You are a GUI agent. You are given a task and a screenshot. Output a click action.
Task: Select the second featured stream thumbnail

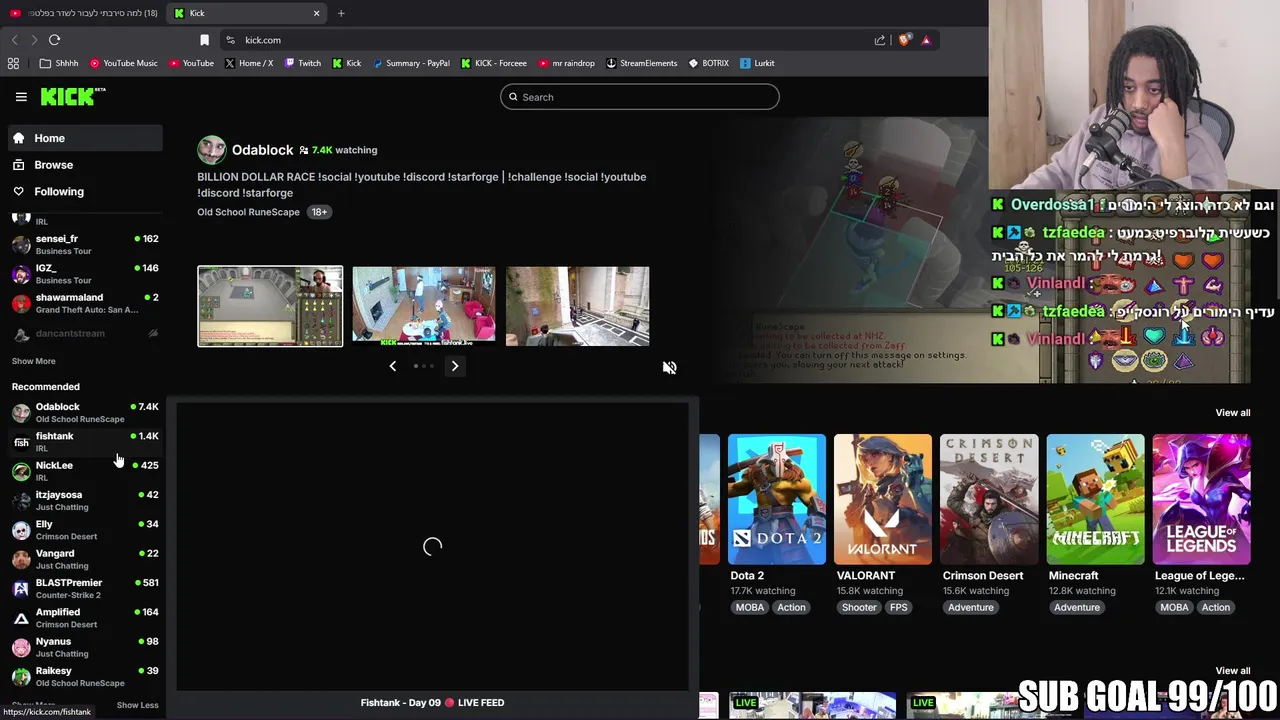point(424,306)
